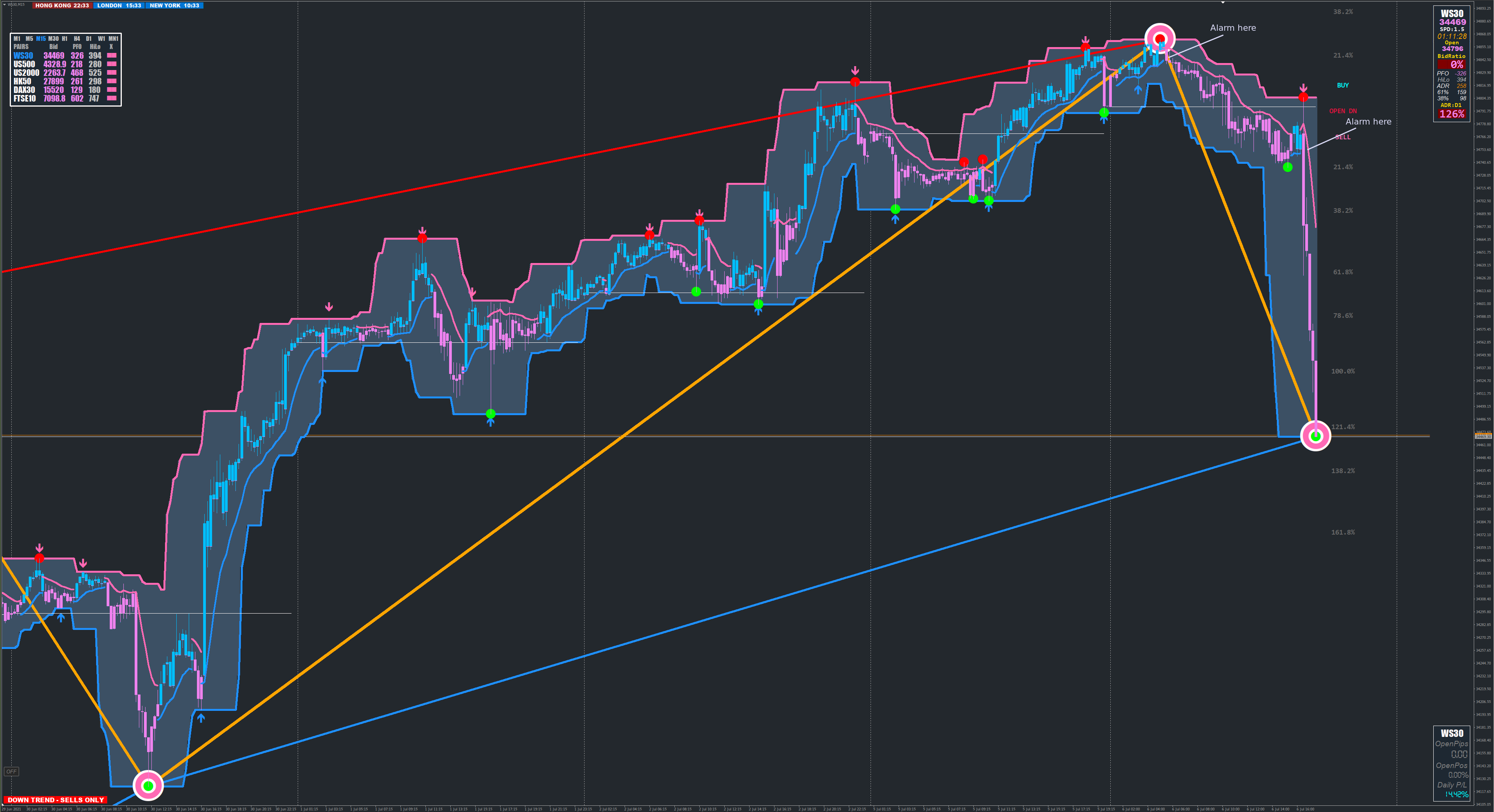Click the BUY label on the chart
Viewport: 1494px width, 812px height.
pos(1343,85)
